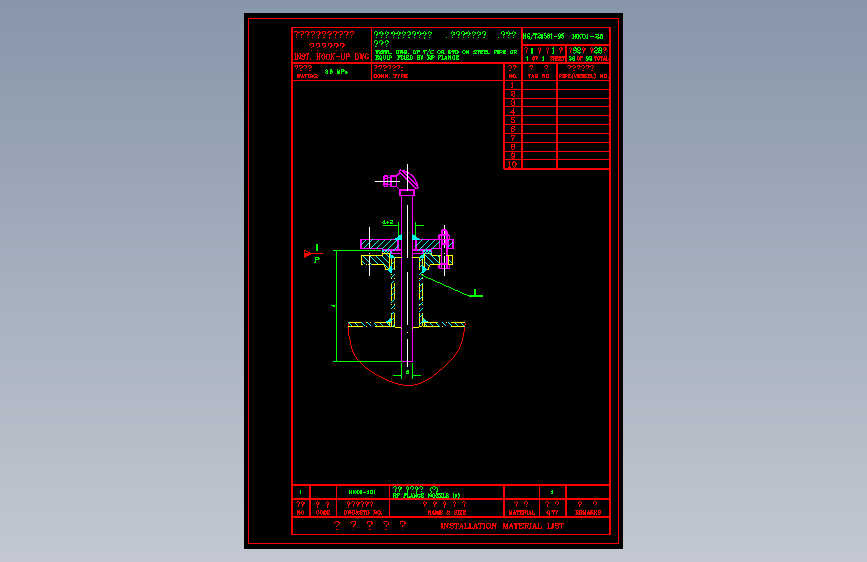Click the 'd' diameter dimension at pipe bottom
Image resolution: width=867 pixels, height=562 pixels.
[x=408, y=372]
